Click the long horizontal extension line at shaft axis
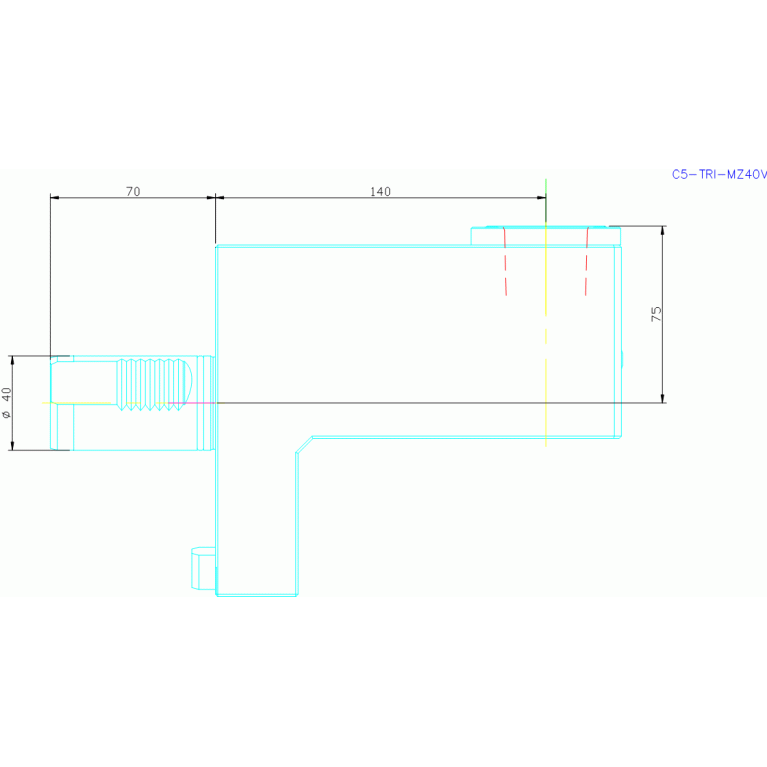 [x=420, y=403]
